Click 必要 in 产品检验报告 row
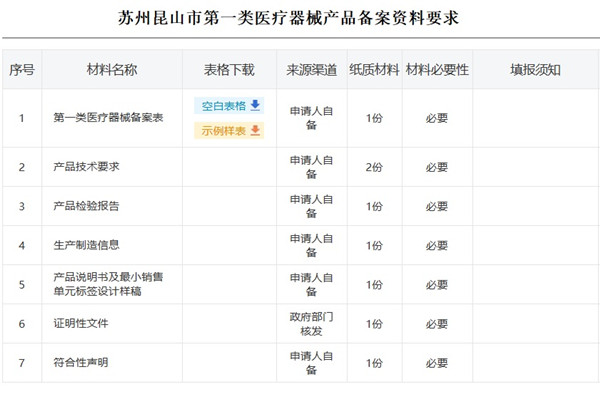The image size is (600, 396). (437, 207)
